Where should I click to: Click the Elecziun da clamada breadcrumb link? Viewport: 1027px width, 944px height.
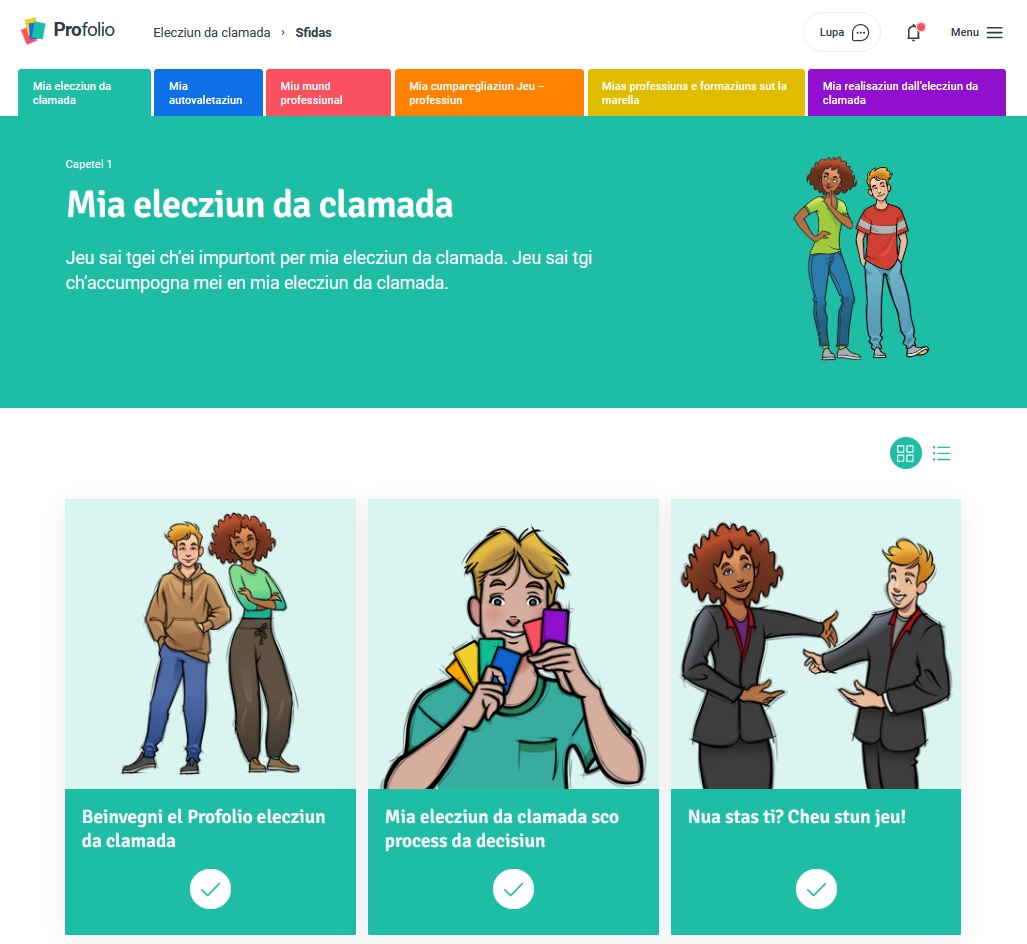(212, 33)
